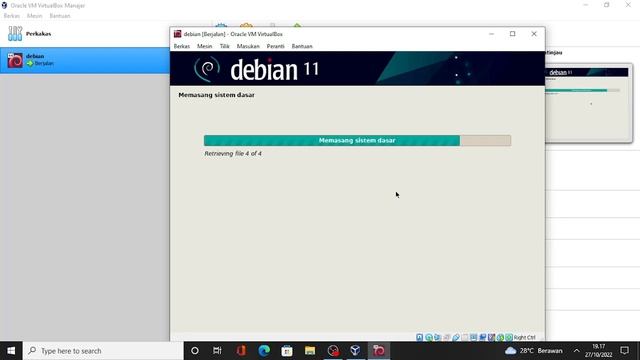Viewport: 640px width, 360px height.
Task: Open the Masukan menu in the VM window
Action: click(248, 46)
